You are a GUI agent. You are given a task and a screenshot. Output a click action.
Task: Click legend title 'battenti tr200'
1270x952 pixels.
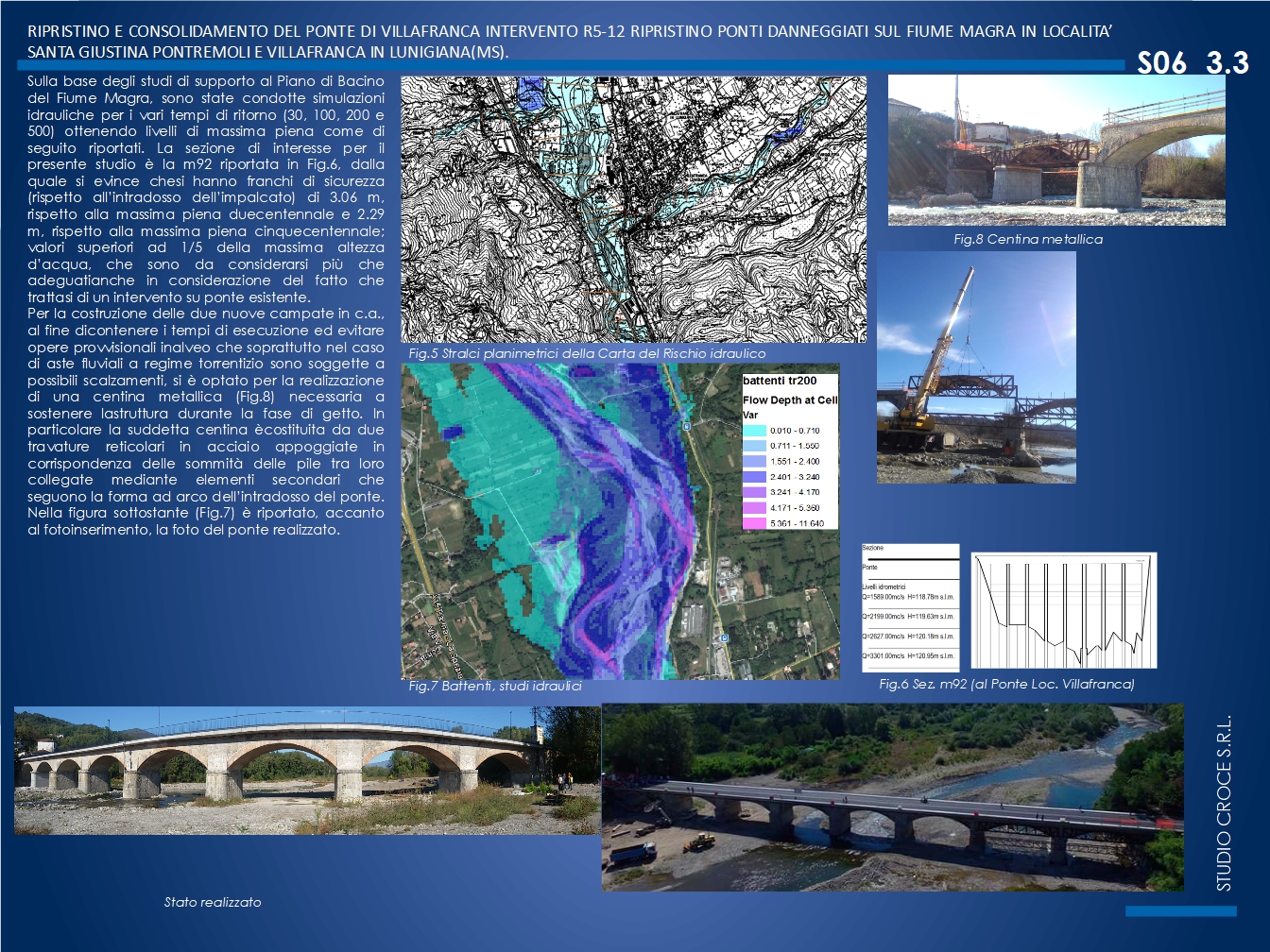click(x=780, y=381)
